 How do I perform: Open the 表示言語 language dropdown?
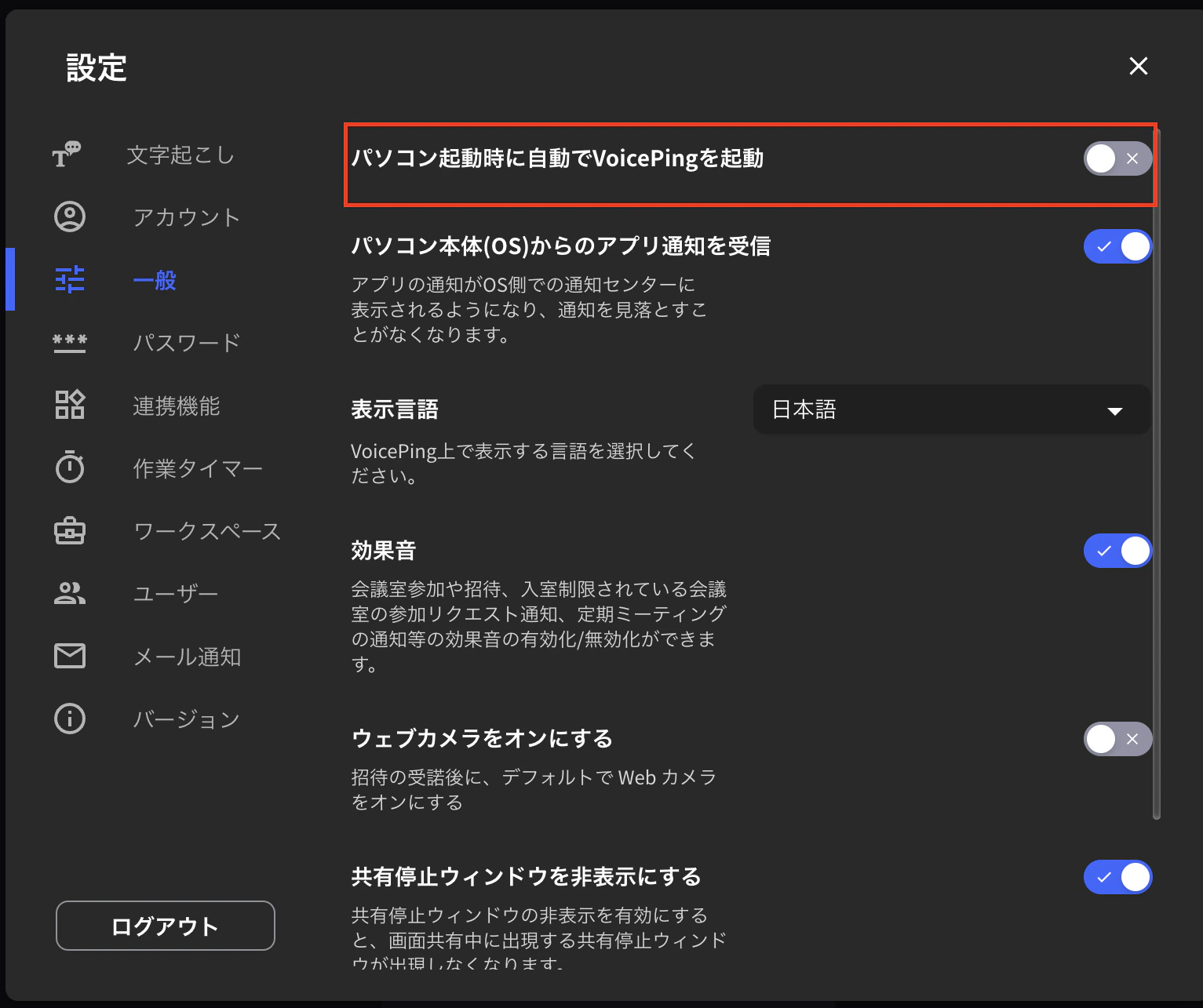951,409
